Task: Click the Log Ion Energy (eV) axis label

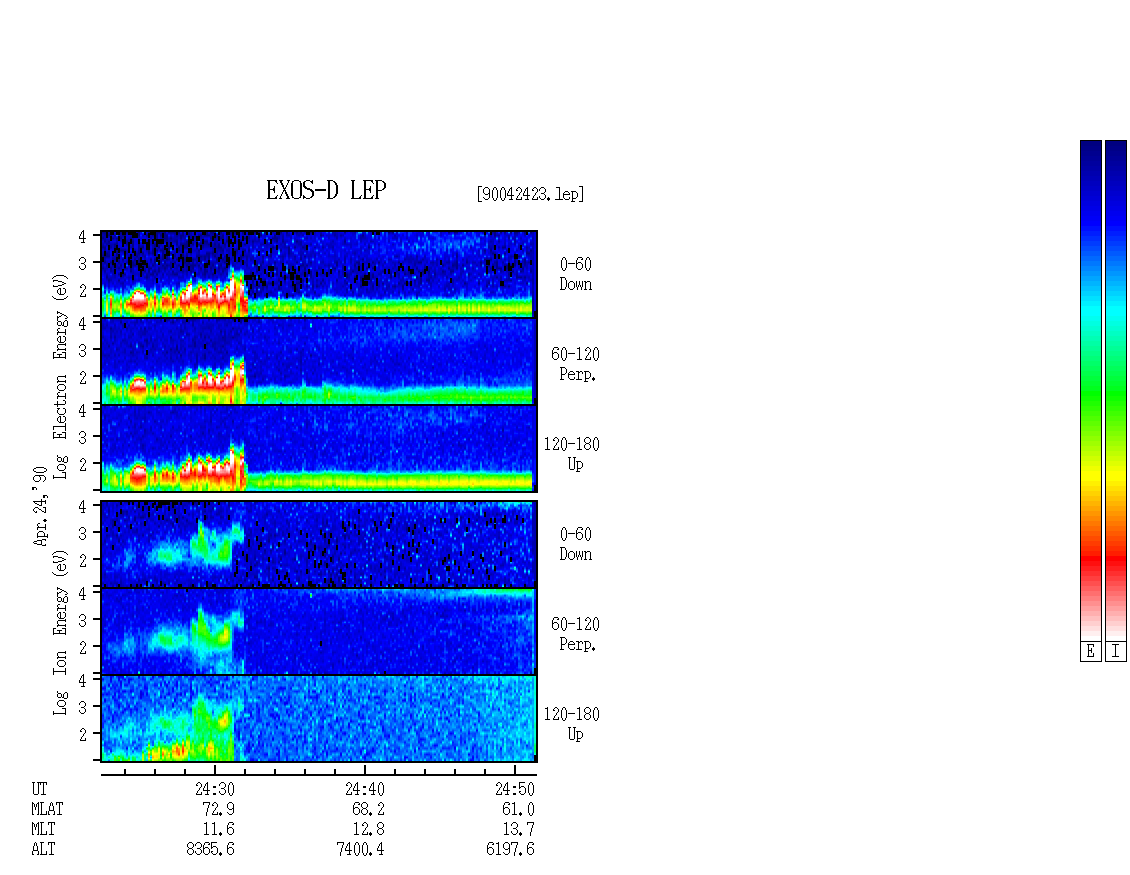Action: (60, 632)
